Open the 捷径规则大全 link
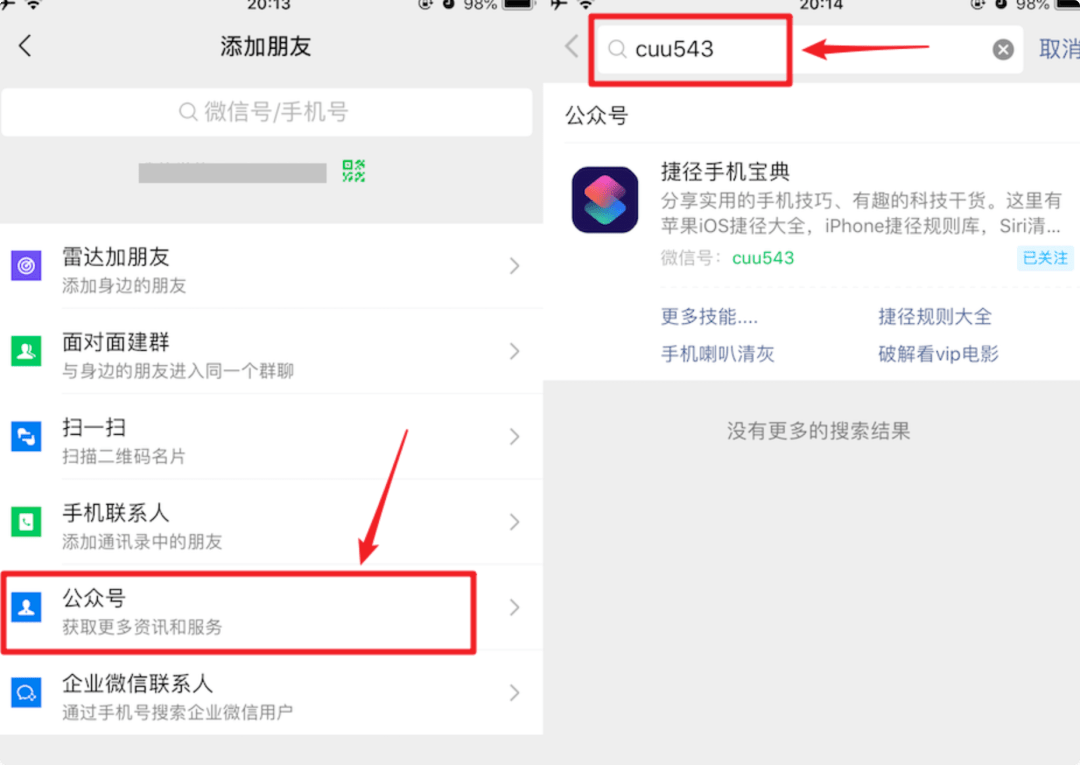1080x765 pixels. click(x=935, y=317)
